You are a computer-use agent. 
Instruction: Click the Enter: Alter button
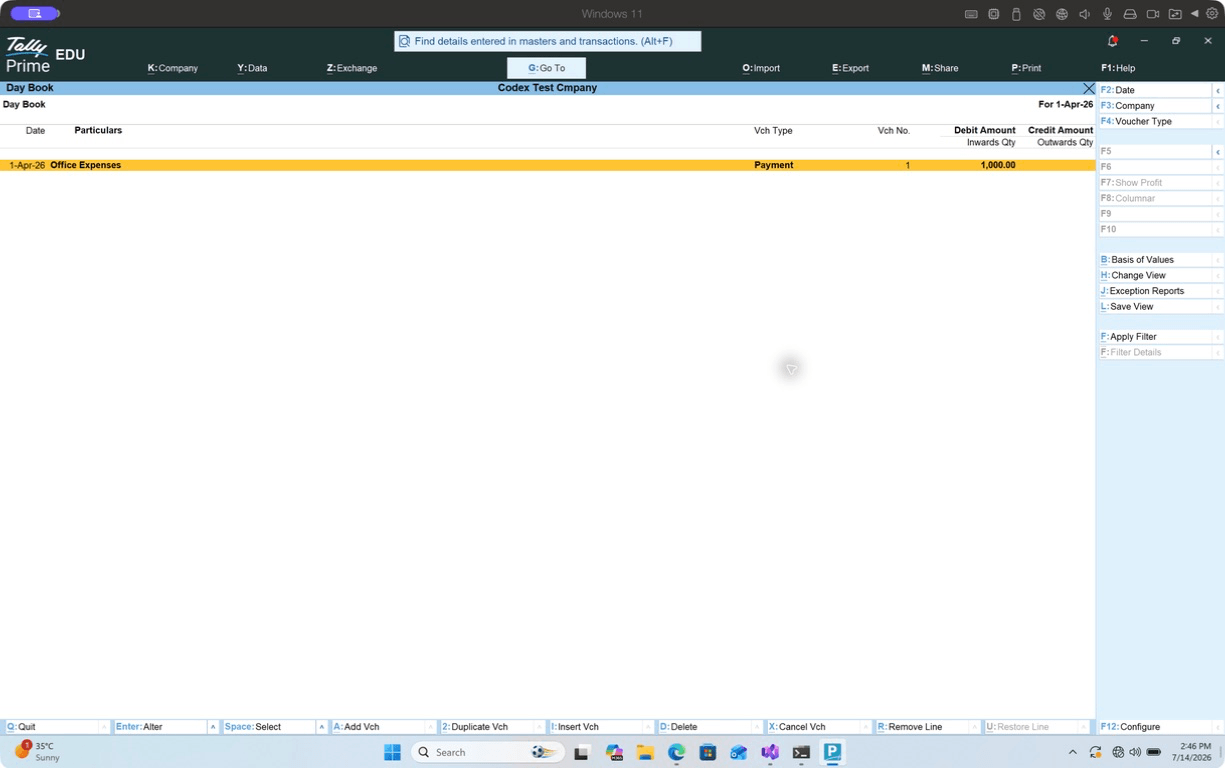point(160,727)
